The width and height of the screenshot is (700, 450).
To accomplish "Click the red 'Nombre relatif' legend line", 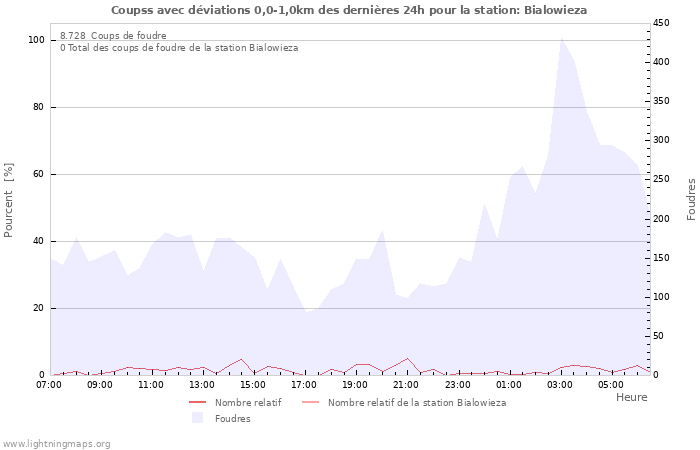I will coord(198,402).
